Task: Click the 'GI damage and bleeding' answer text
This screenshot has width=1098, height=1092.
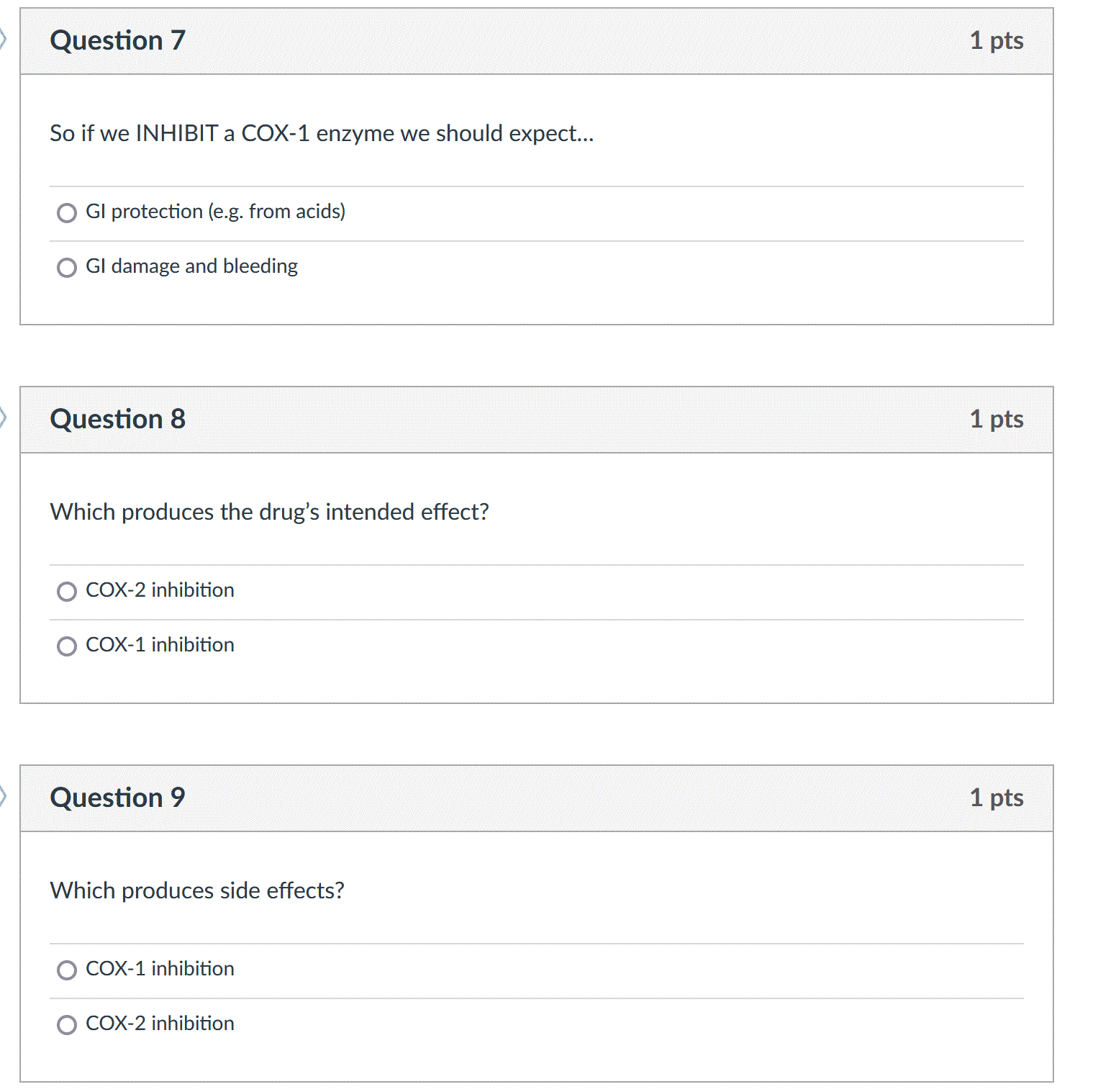Action: 191,266
